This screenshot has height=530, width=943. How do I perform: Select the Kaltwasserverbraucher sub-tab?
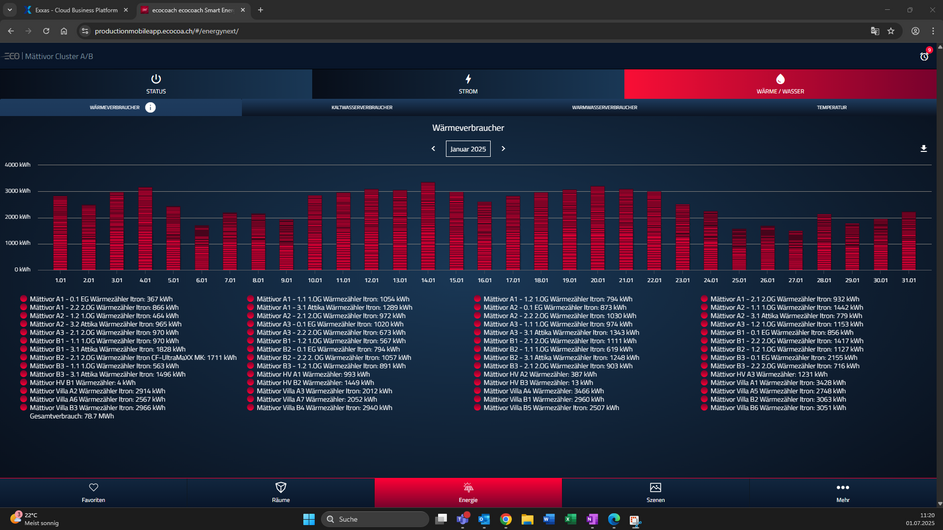coord(362,108)
